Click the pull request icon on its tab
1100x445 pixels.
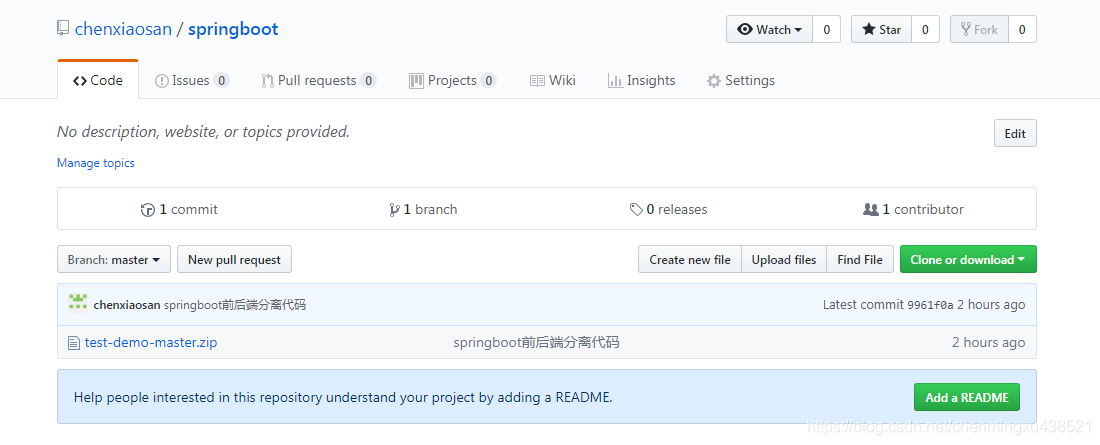(267, 81)
